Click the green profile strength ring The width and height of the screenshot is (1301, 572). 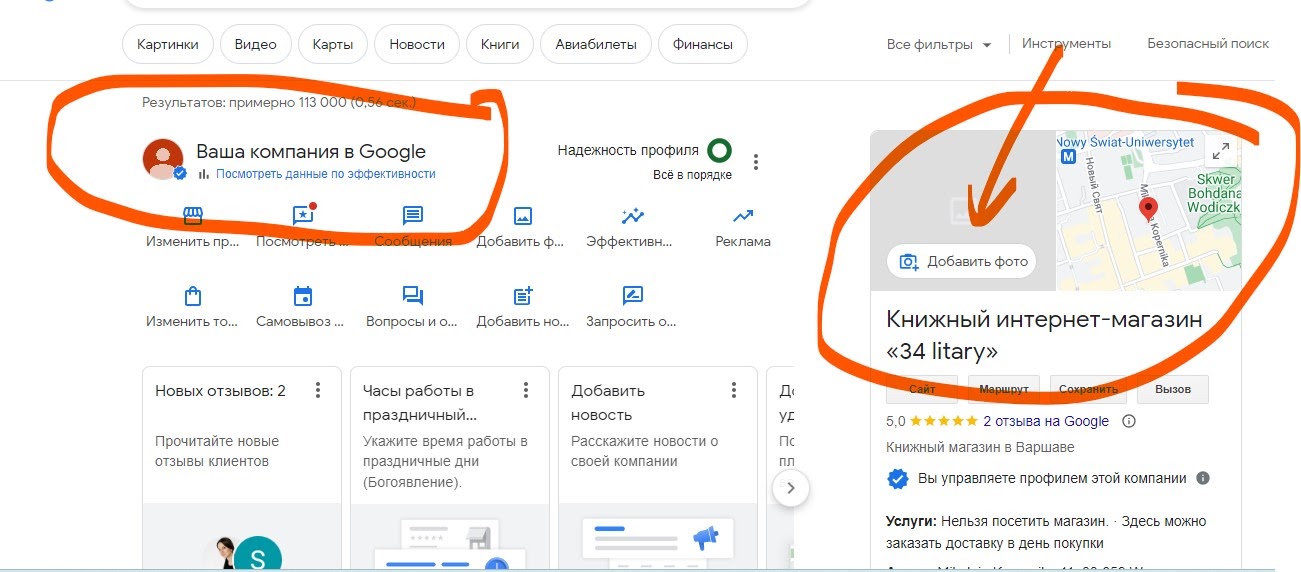click(719, 151)
